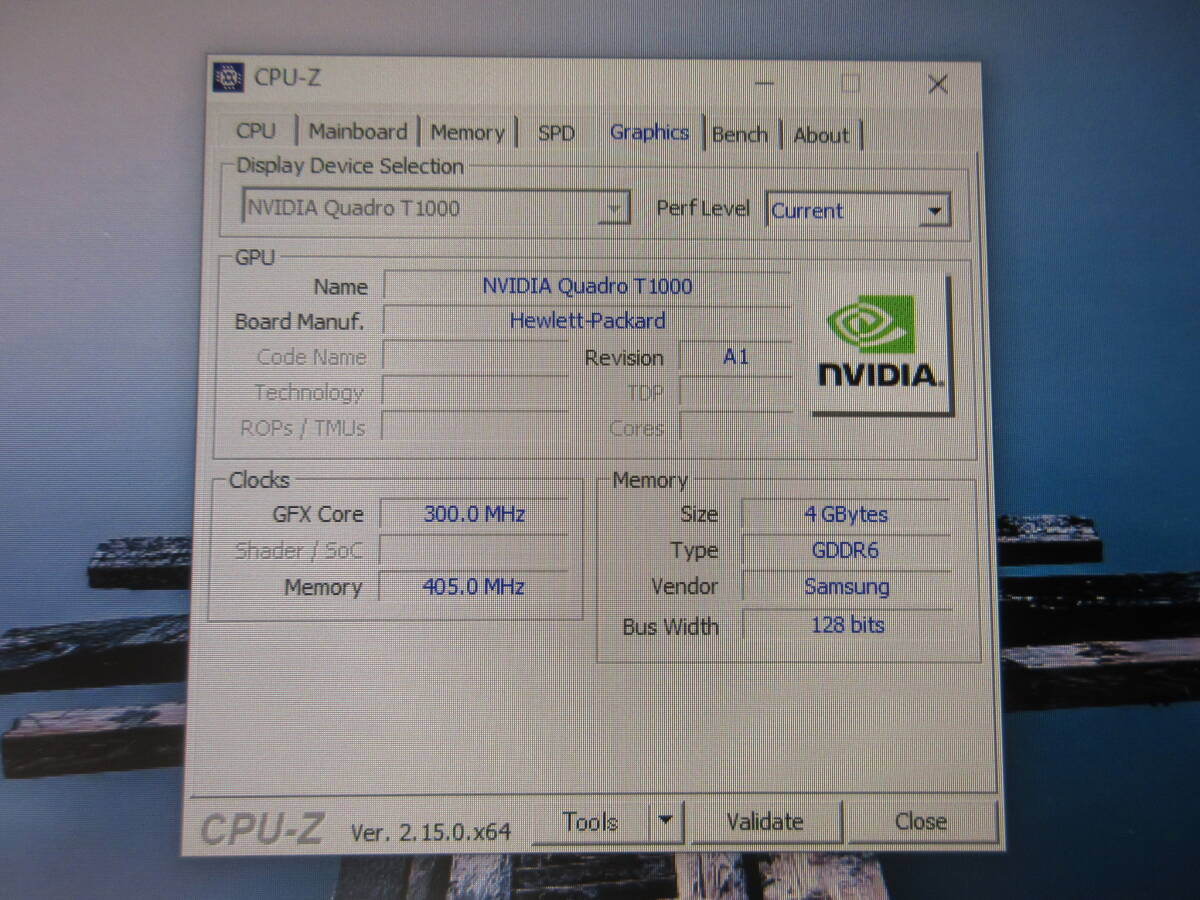Click the Hewlett-Packard board manufacturer value
This screenshot has width=1200, height=900.
pyautogui.click(x=587, y=321)
